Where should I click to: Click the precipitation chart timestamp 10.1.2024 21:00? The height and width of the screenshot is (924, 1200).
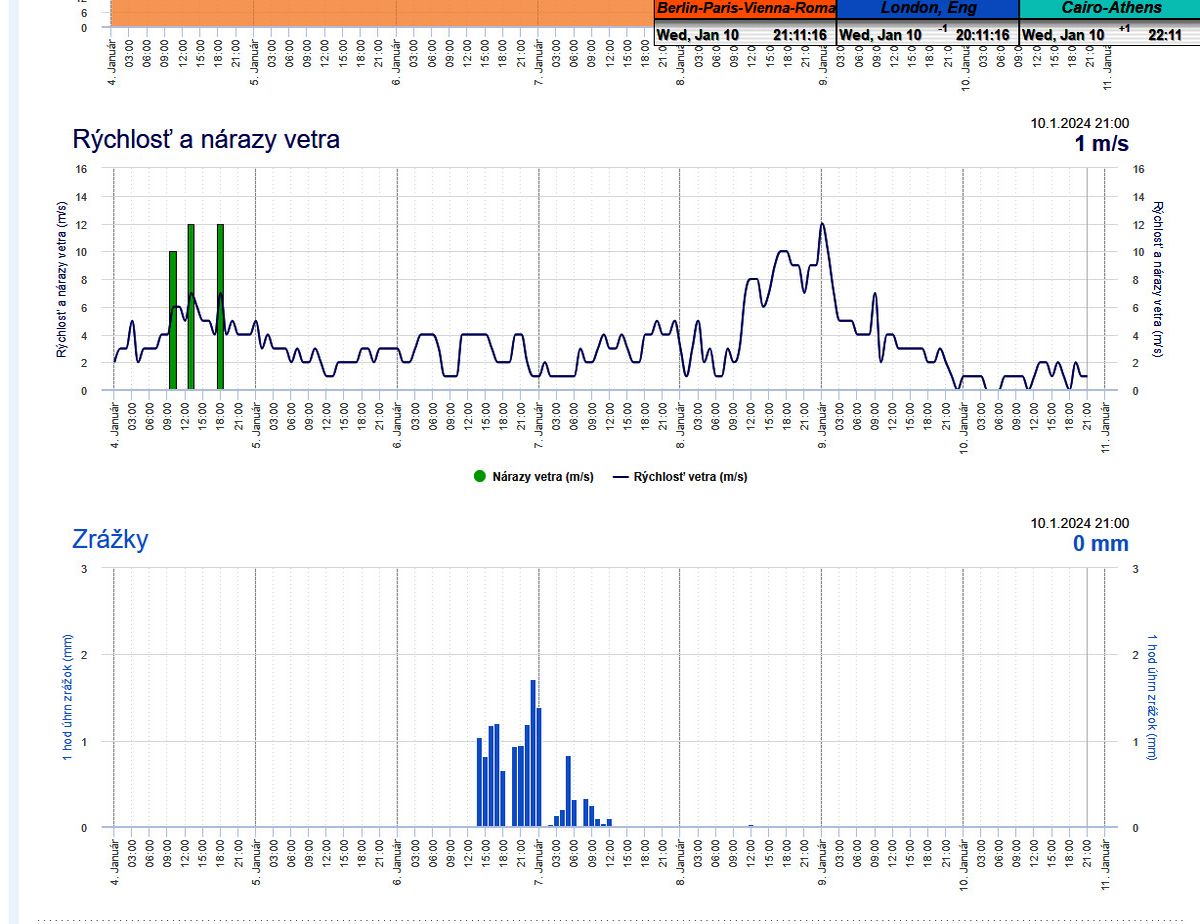(x=1080, y=523)
